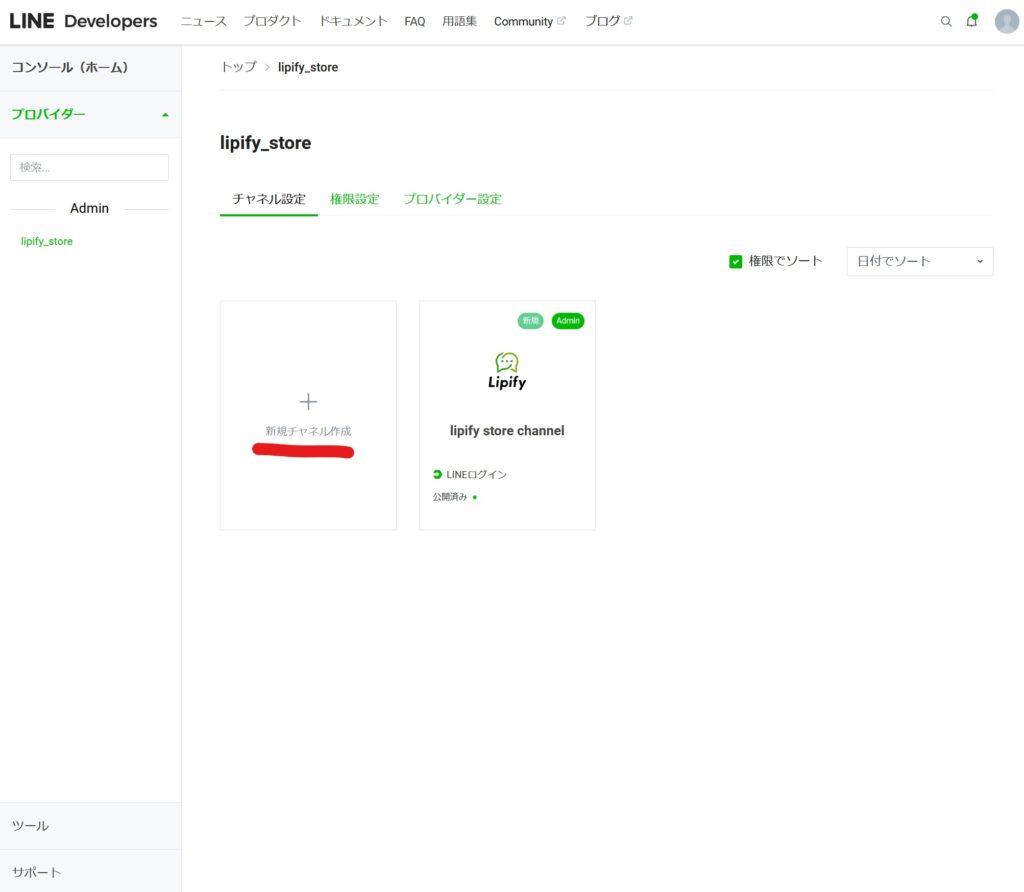Open the lipify store channel title
Screen dimensions: 1024x892
(x=507, y=431)
